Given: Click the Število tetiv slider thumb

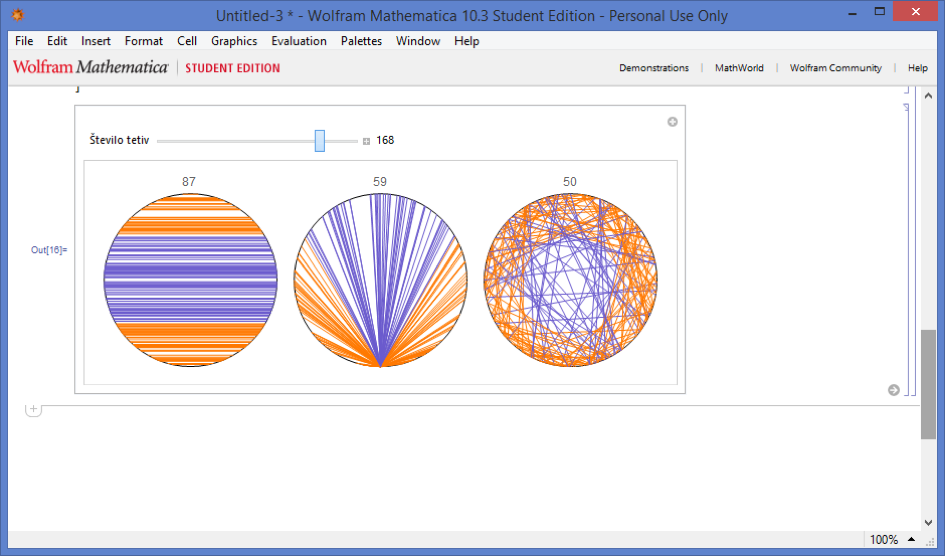Looking at the screenshot, I should point(320,141).
